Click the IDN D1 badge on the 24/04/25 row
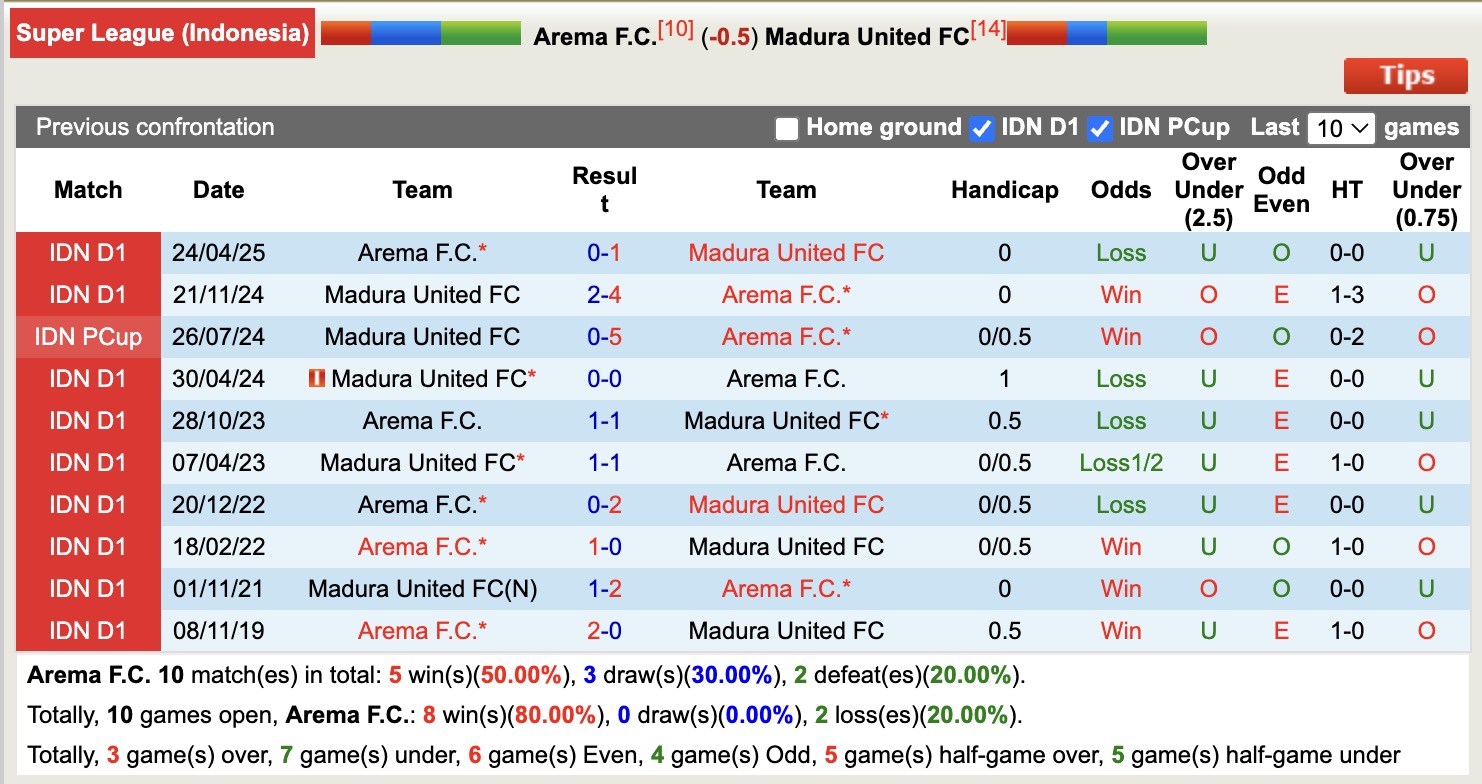This screenshot has width=1482, height=784. point(88,253)
